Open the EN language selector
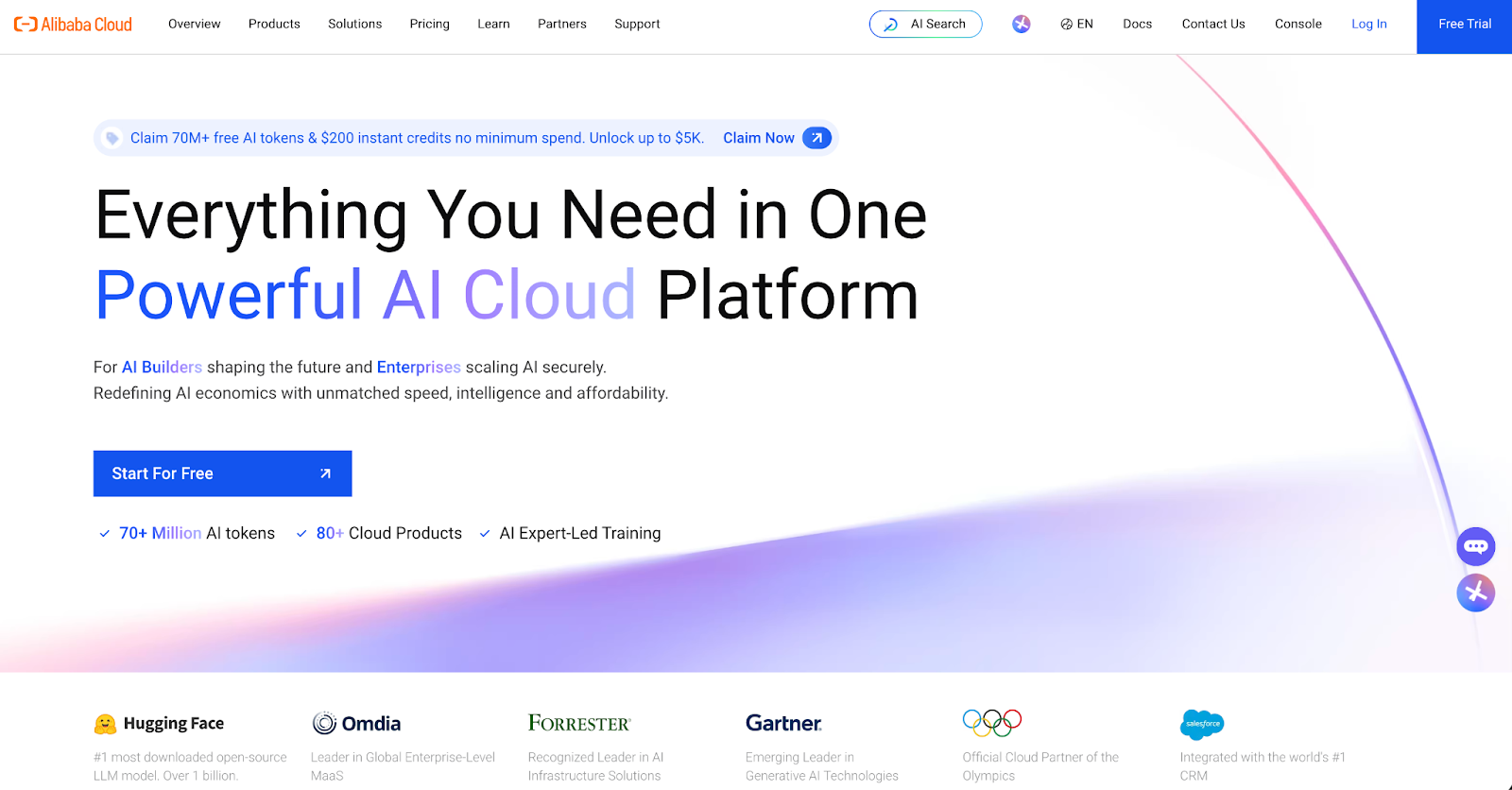Screen dimensions: 1512x790 pos(1076,25)
